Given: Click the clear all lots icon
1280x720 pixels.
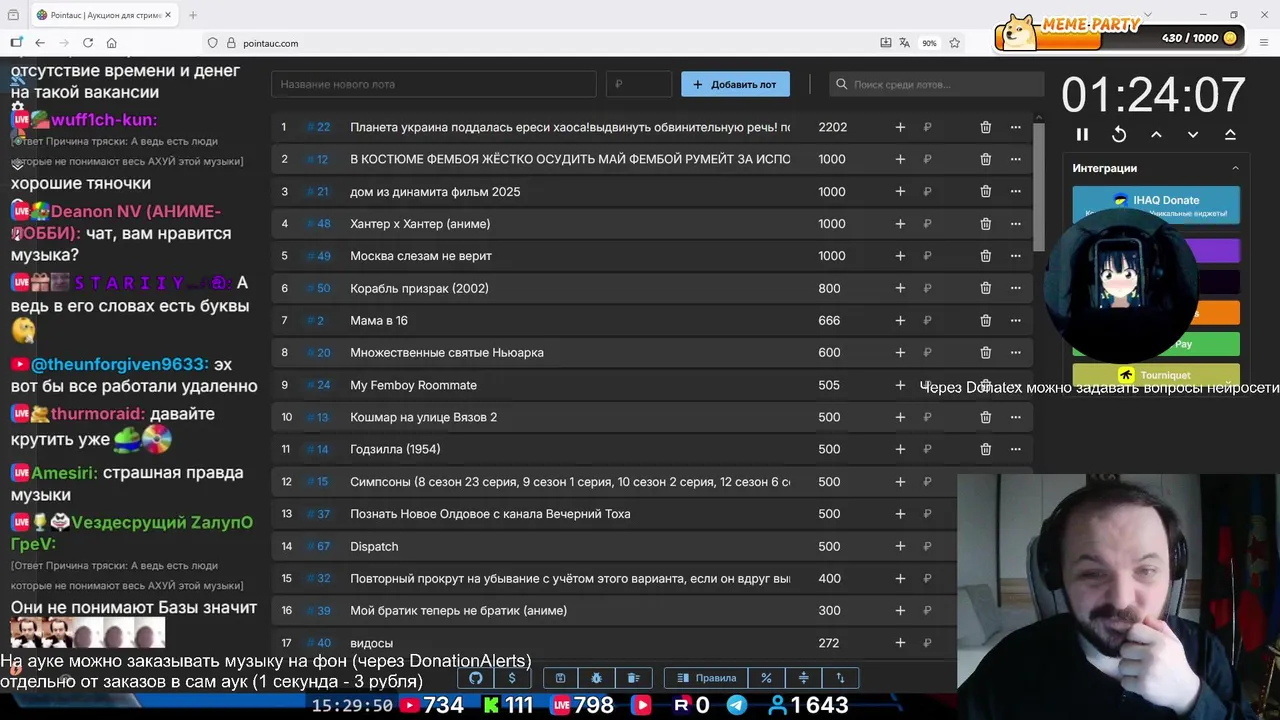Looking at the screenshot, I should pos(633,678).
